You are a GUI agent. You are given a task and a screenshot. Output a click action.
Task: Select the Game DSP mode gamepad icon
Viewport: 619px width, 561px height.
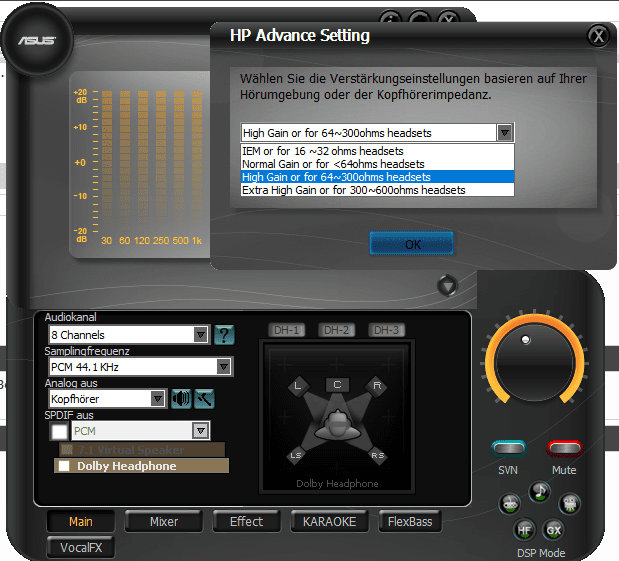pyautogui.click(x=510, y=504)
